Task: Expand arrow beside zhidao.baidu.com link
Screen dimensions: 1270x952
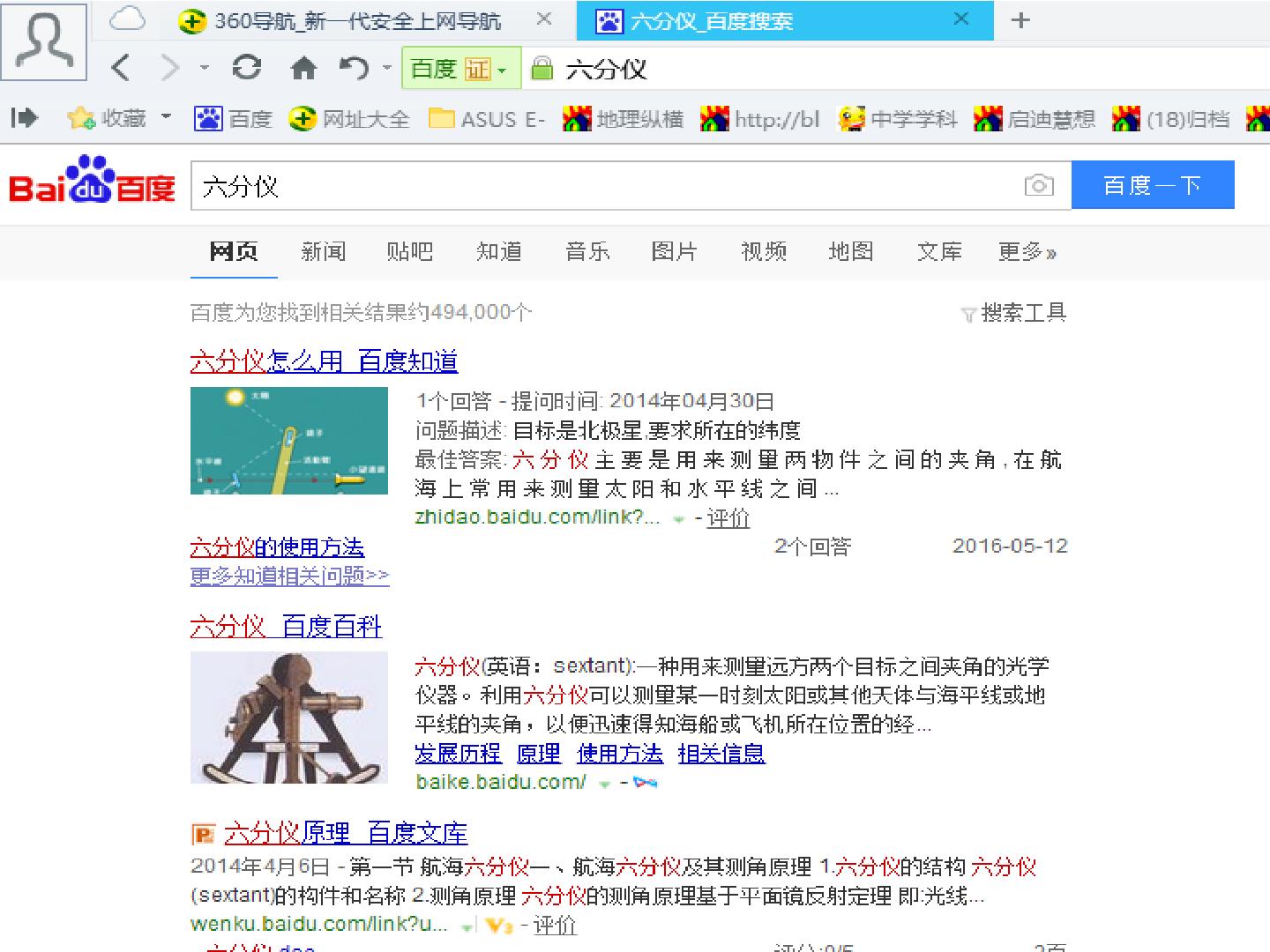Action: (678, 519)
